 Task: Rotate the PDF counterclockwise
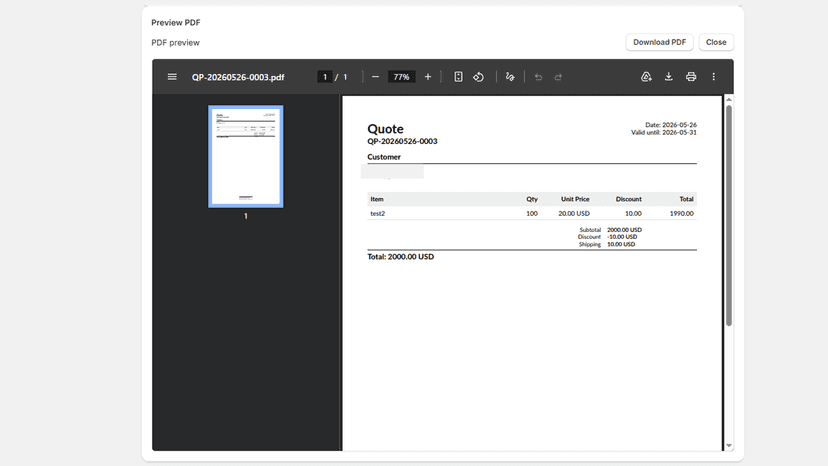click(478, 77)
